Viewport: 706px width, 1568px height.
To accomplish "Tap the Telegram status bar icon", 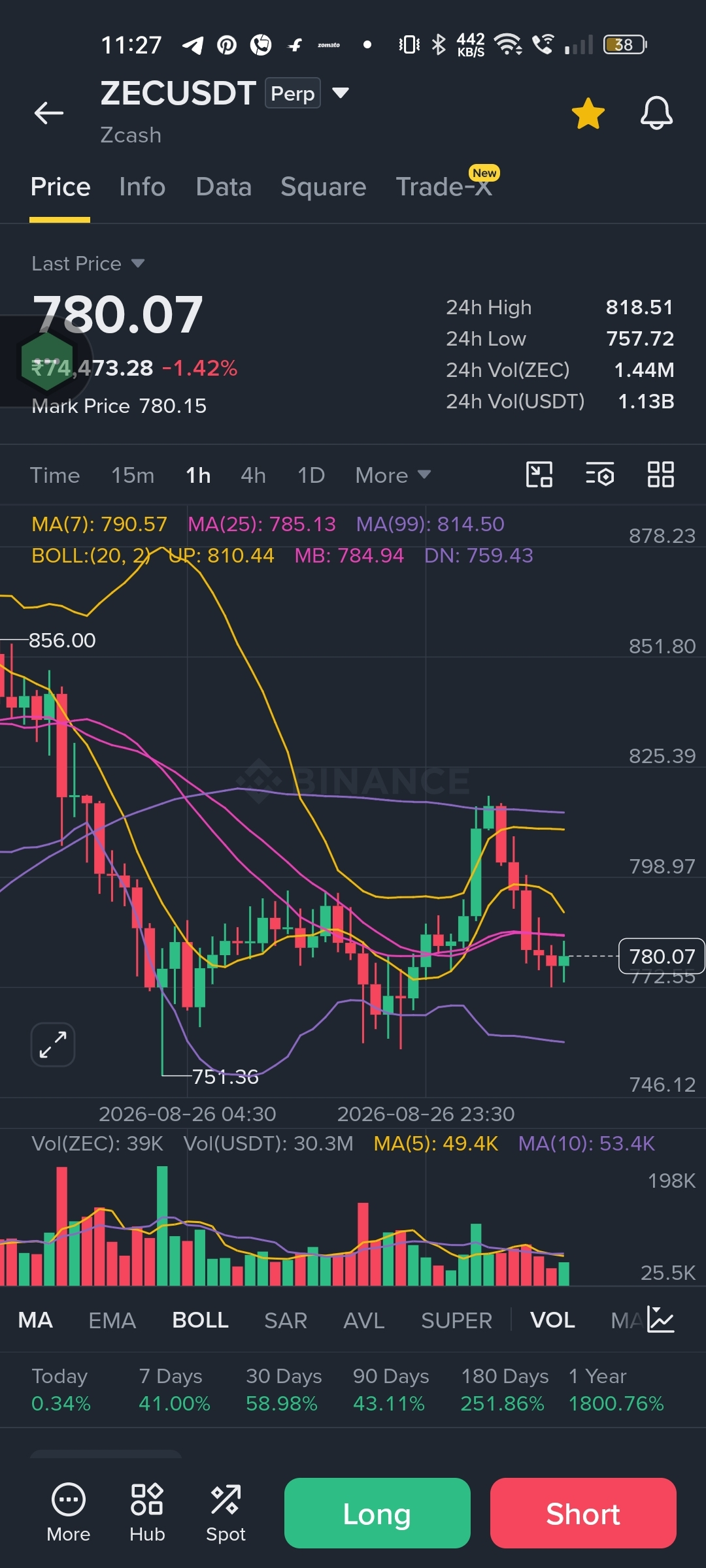I will coord(192,45).
